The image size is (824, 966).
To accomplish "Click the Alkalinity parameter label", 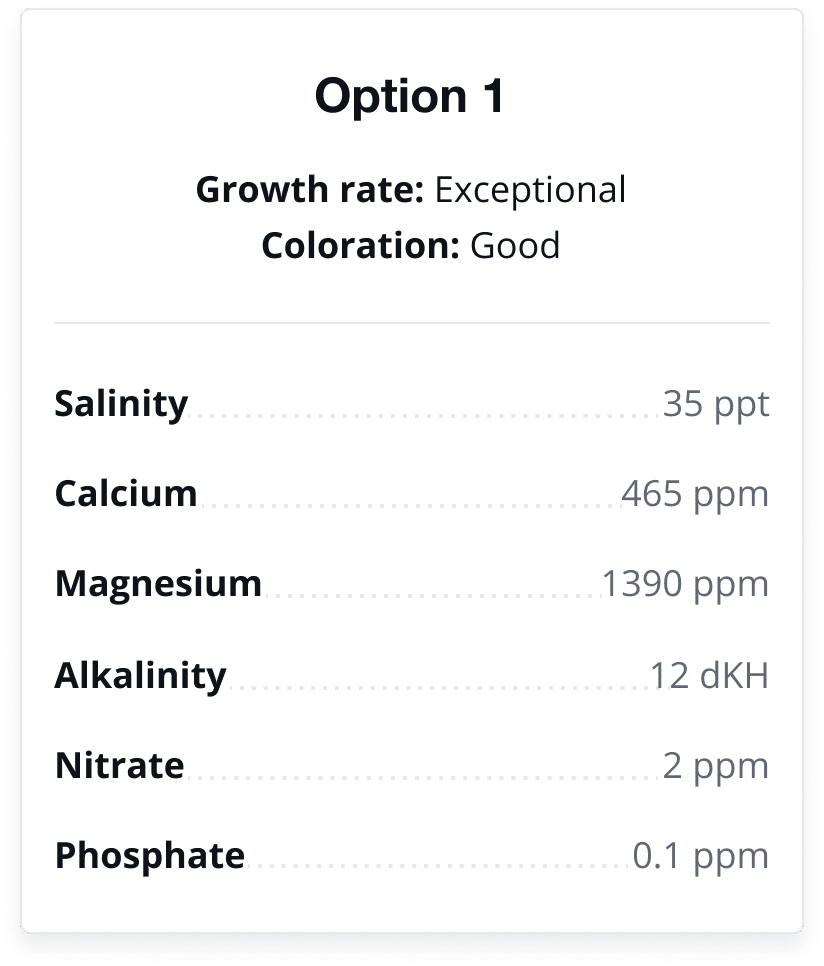I will (x=140, y=676).
